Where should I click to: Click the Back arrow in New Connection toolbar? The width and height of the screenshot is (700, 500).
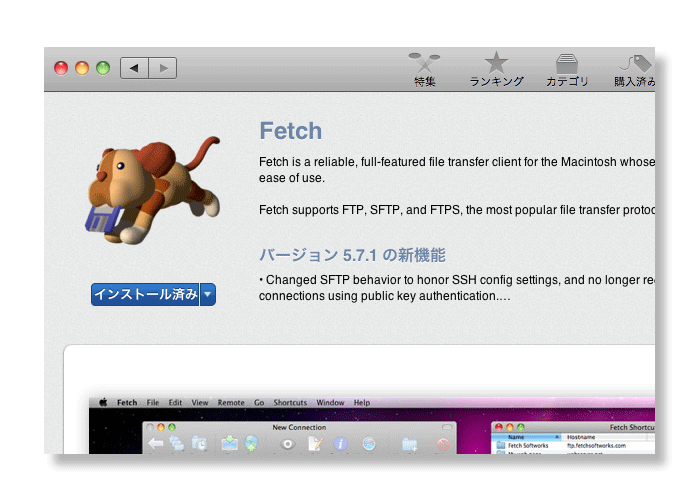tap(156, 444)
